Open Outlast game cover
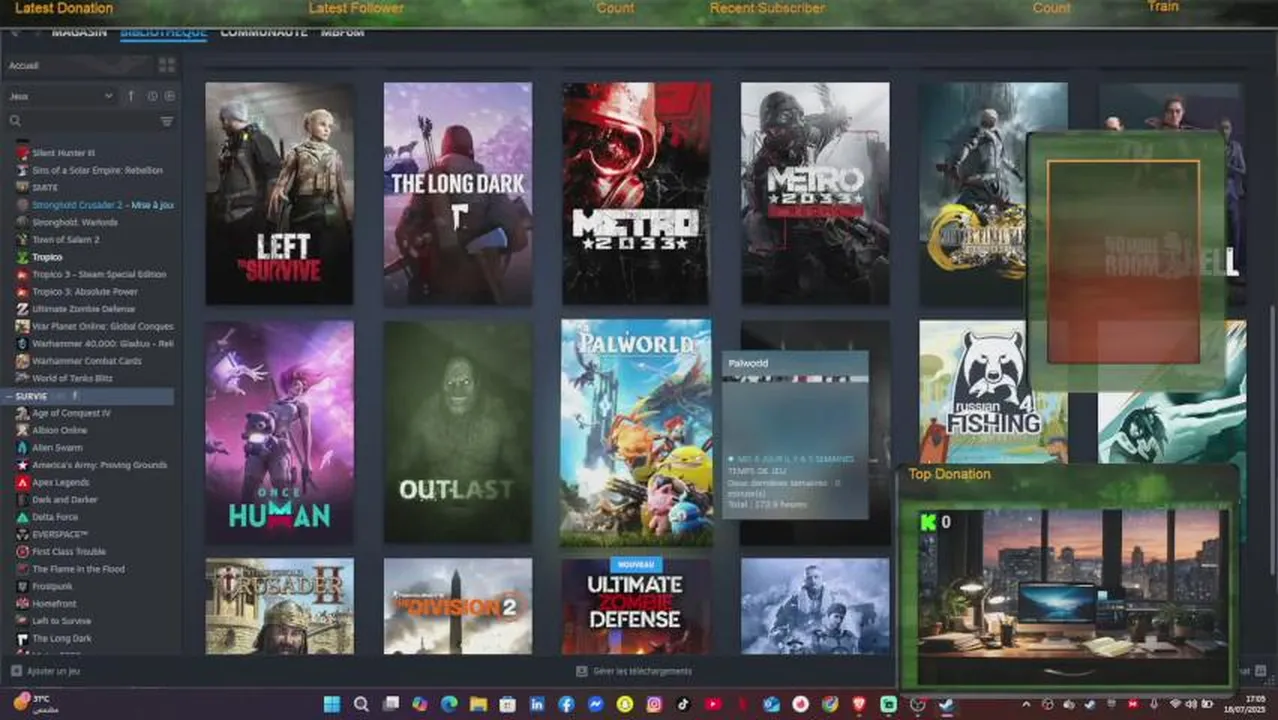Image resolution: width=1278 pixels, height=720 pixels. pyautogui.click(x=458, y=432)
